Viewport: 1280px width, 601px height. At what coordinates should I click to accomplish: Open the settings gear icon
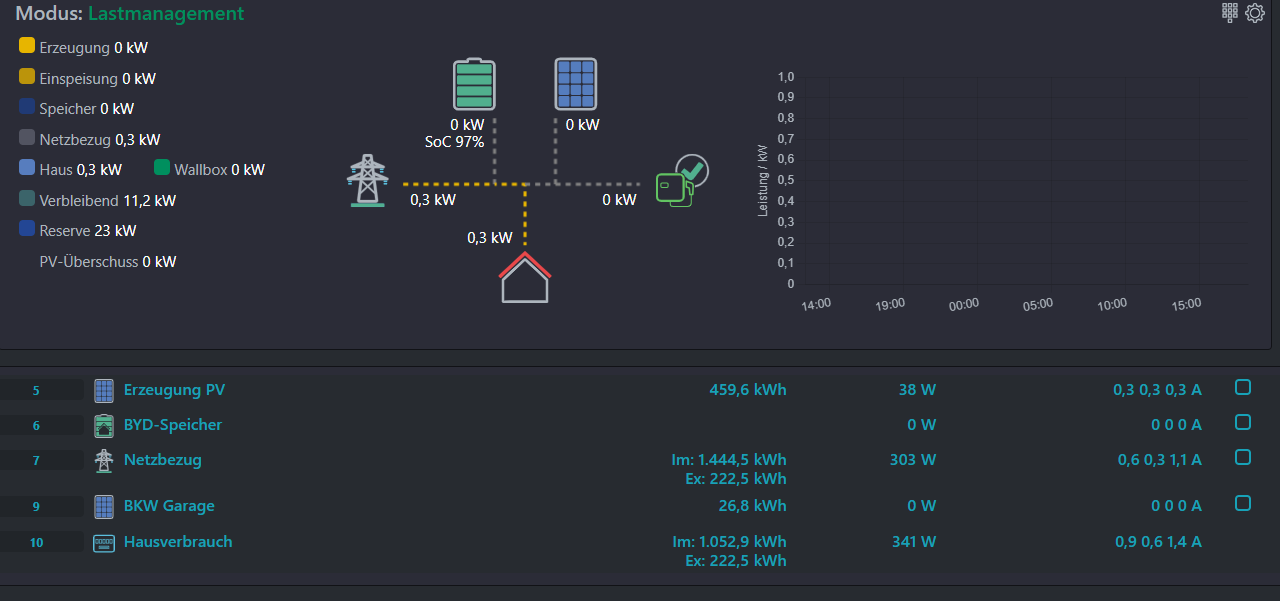click(1255, 13)
